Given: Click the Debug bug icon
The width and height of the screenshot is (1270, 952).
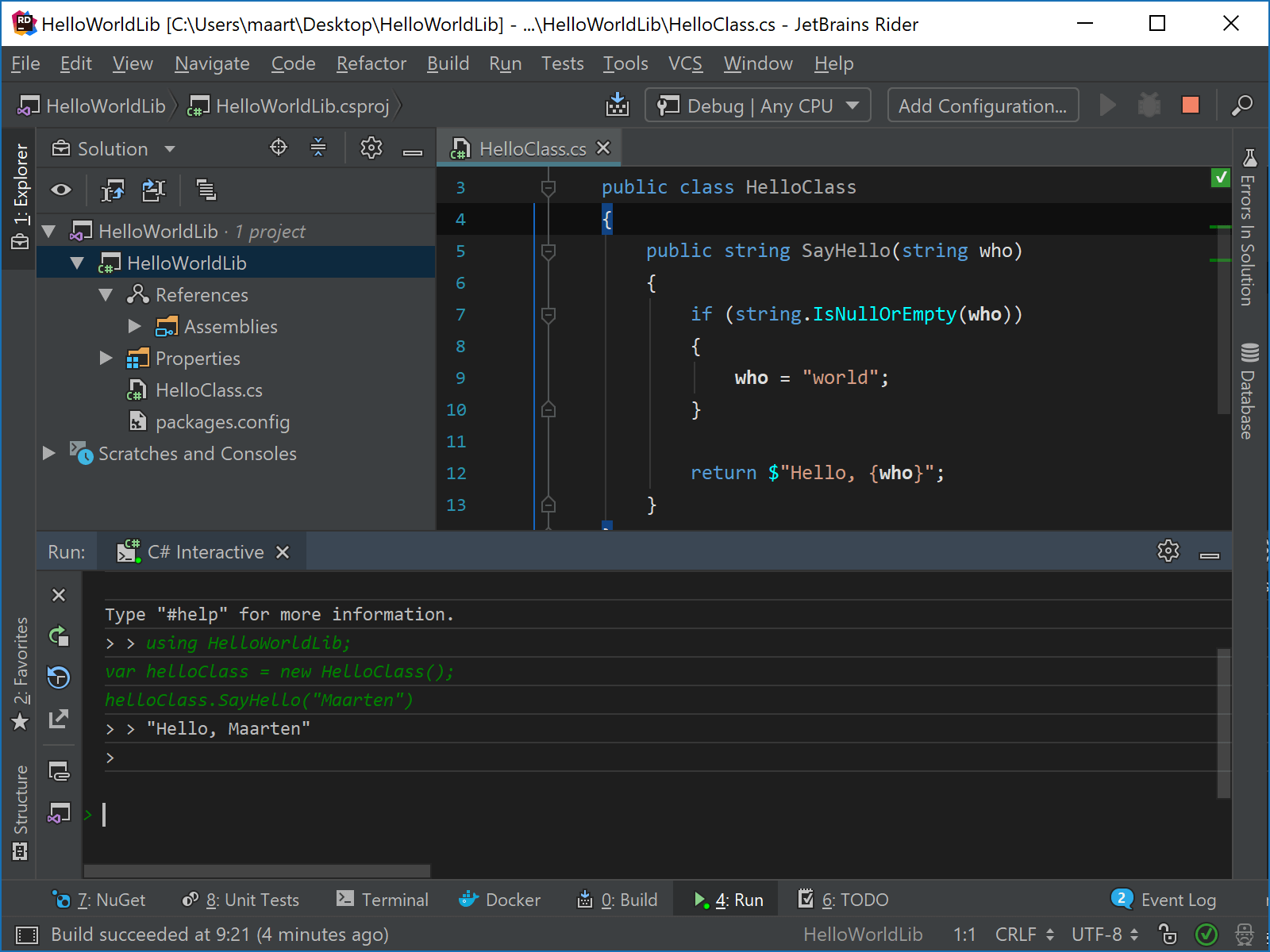Looking at the screenshot, I should (1149, 106).
